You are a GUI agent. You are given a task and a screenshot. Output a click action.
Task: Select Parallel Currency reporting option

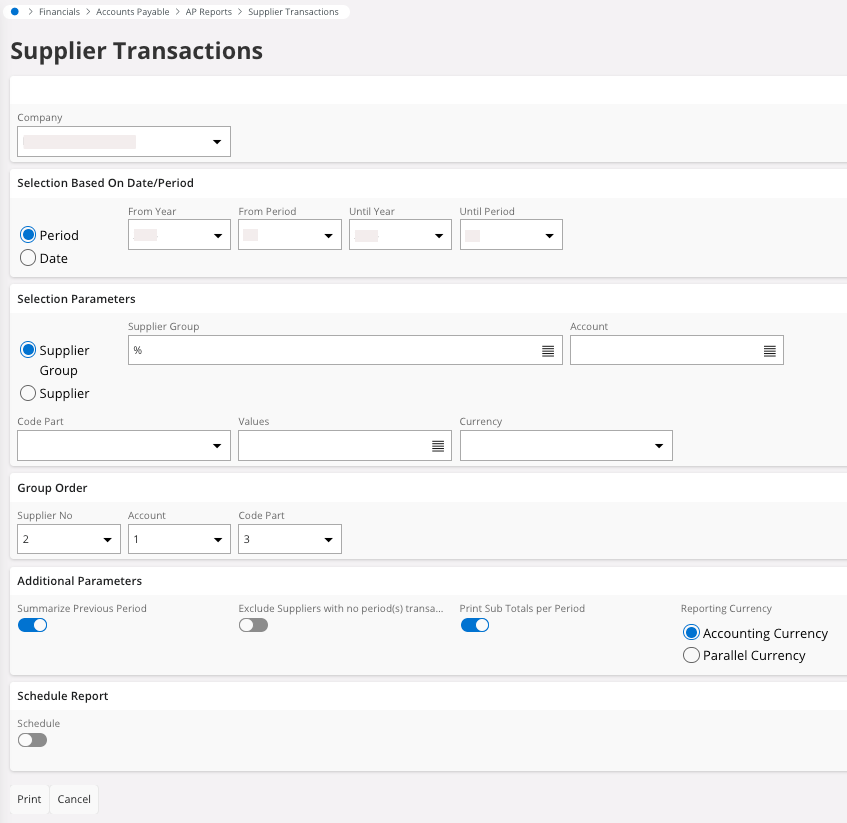(691, 656)
